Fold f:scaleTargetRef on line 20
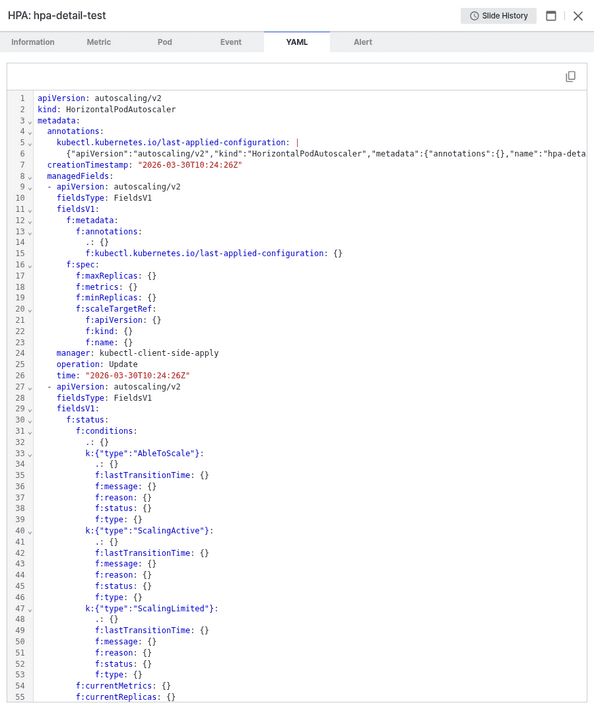594x713 pixels. point(30,311)
